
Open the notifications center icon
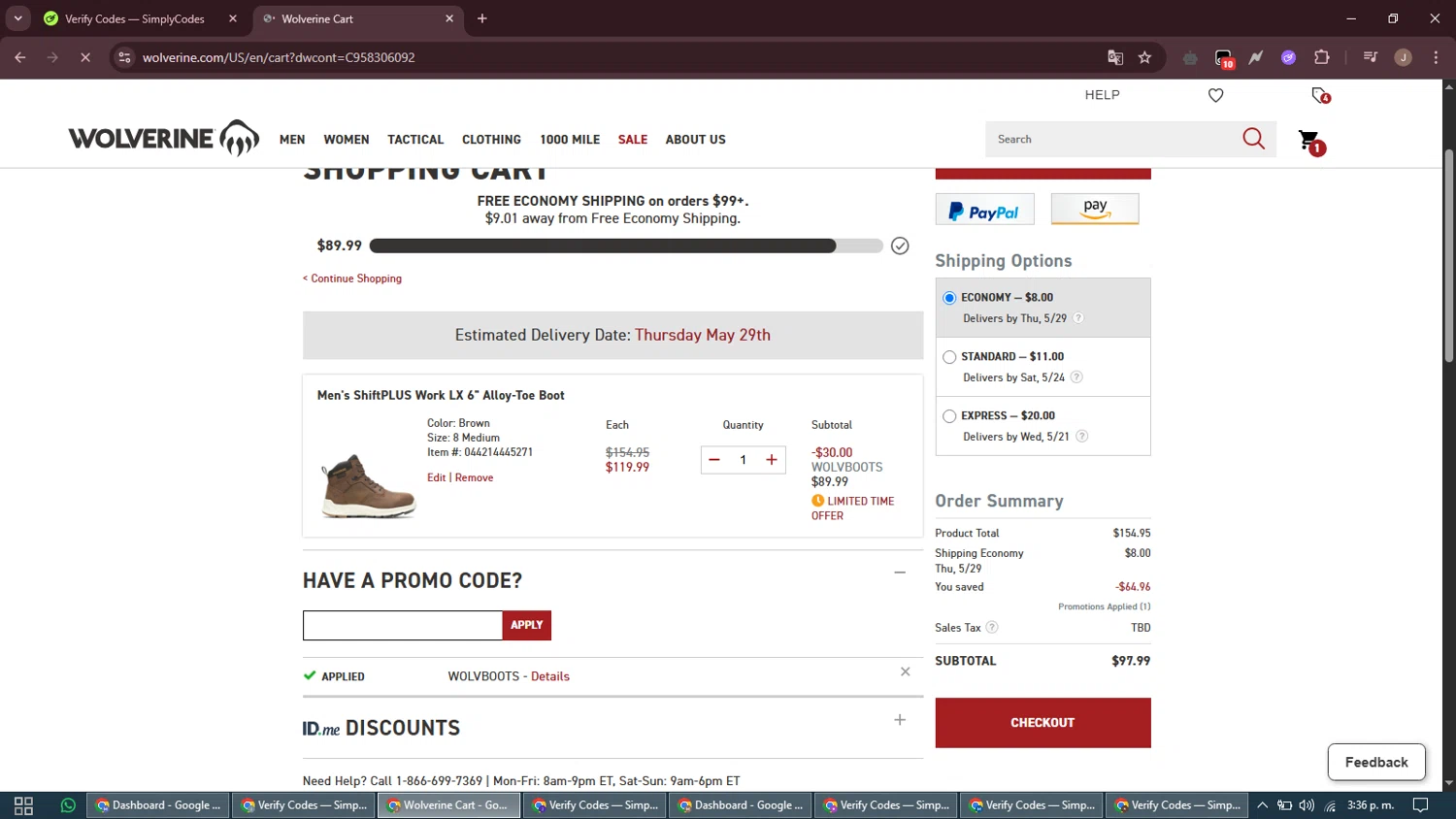click(1420, 805)
